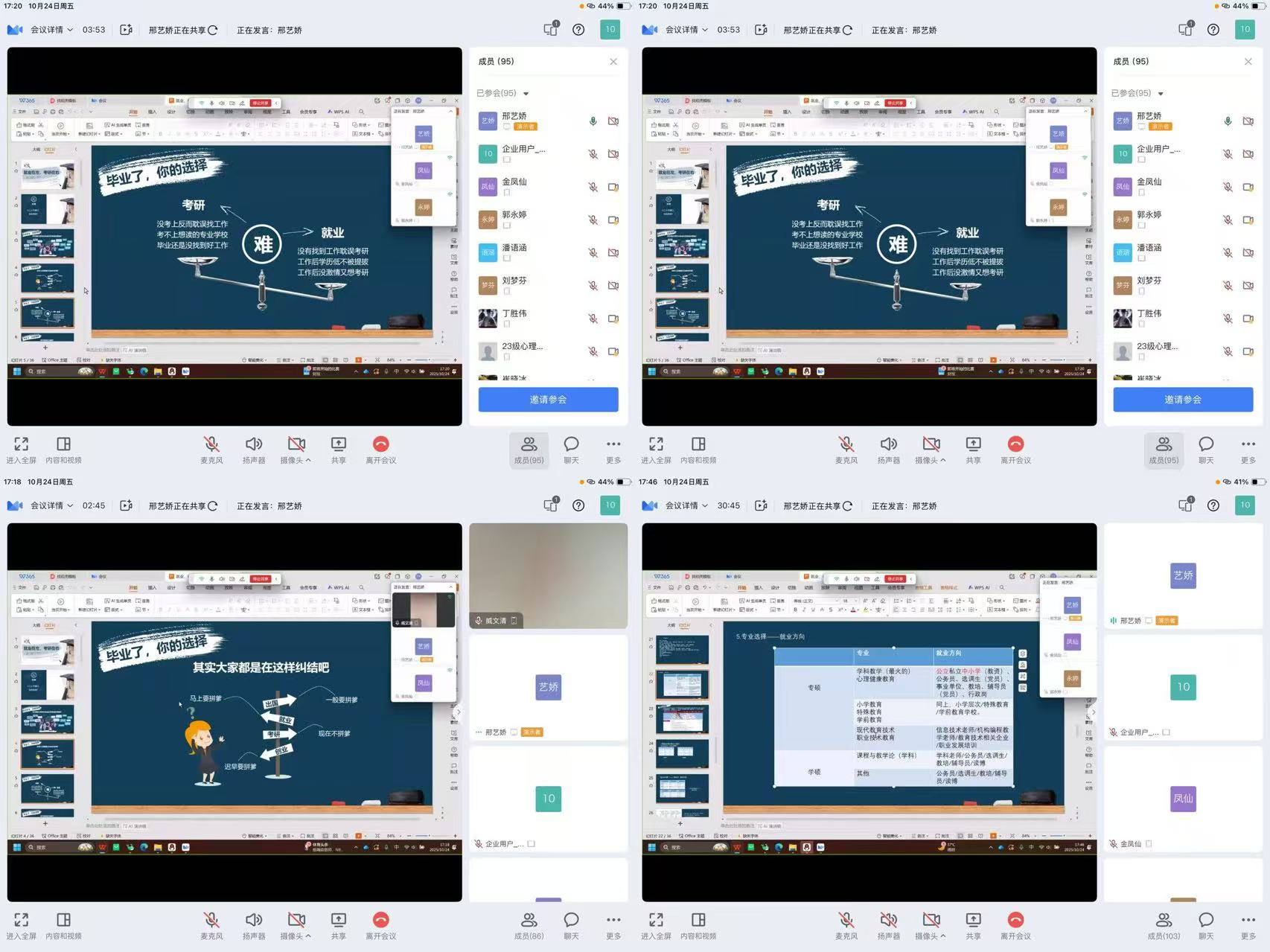Click 进入全屏 in the 02:45 meeting
Viewport: 1270px width, 952px height.
pyautogui.click(x=21, y=925)
